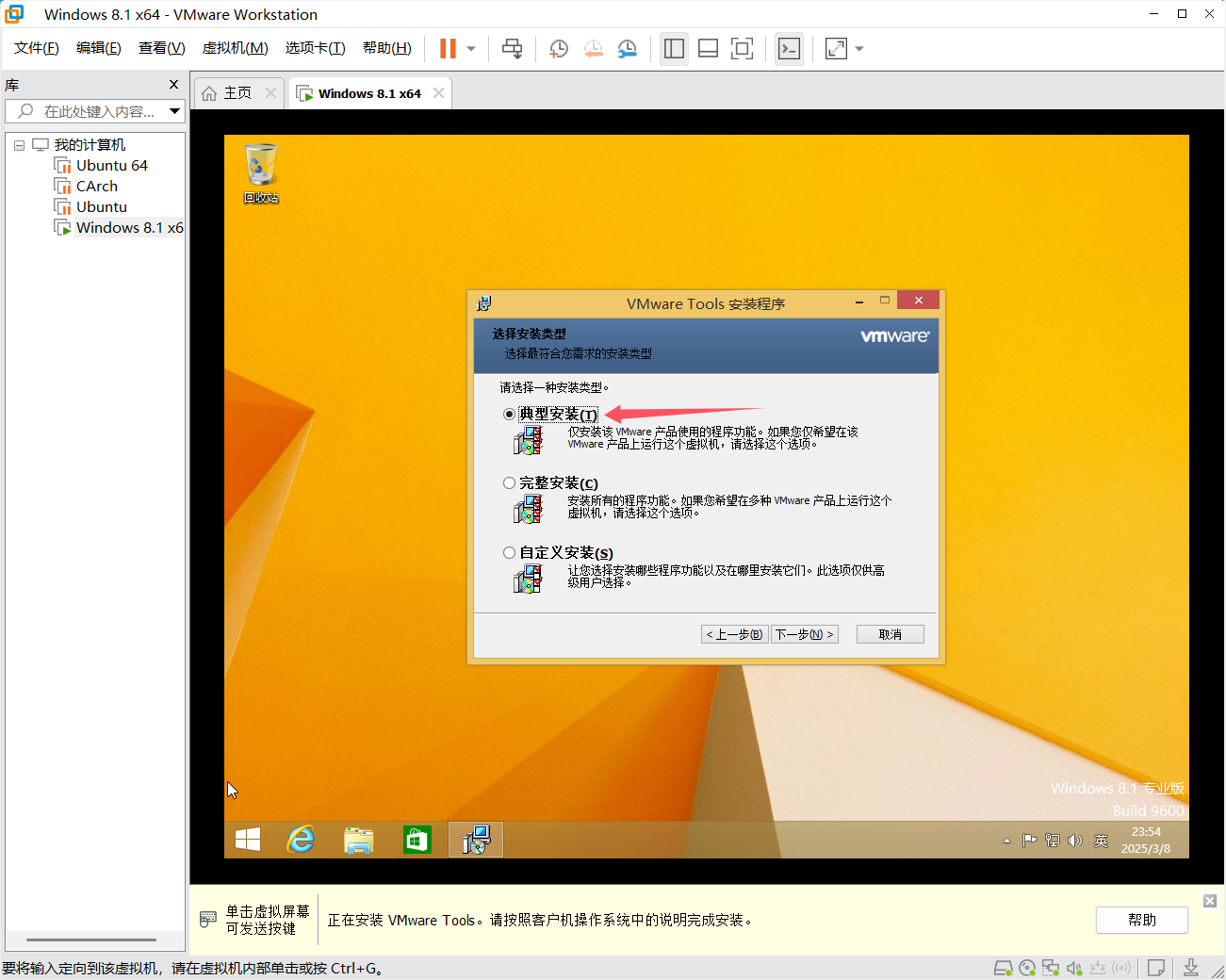Launch Internet Explorer from the guest taskbar
Image resolution: width=1226 pixels, height=980 pixels.
click(x=301, y=839)
